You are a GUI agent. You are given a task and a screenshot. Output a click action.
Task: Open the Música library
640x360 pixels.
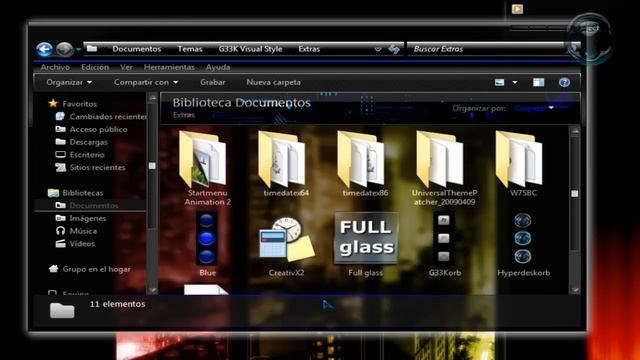coord(76,231)
